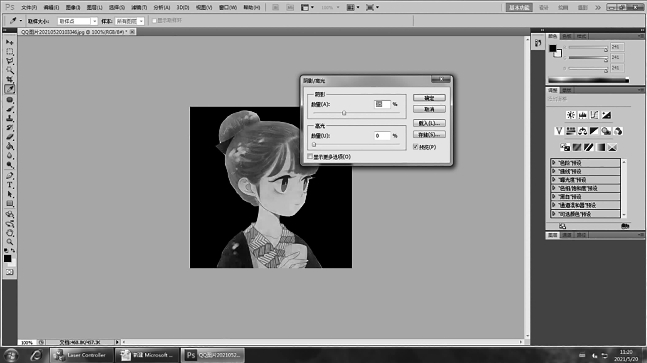Select the Type tool in the toolbox
This screenshot has width=647, height=363.
pyautogui.click(x=9, y=185)
